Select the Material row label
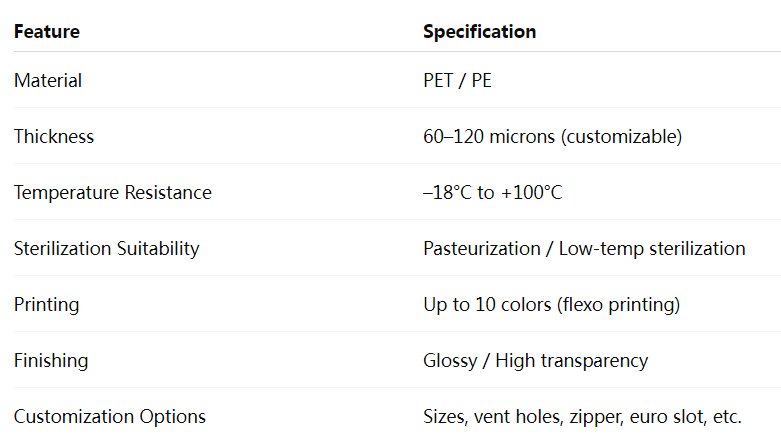The image size is (781, 447). click(48, 80)
